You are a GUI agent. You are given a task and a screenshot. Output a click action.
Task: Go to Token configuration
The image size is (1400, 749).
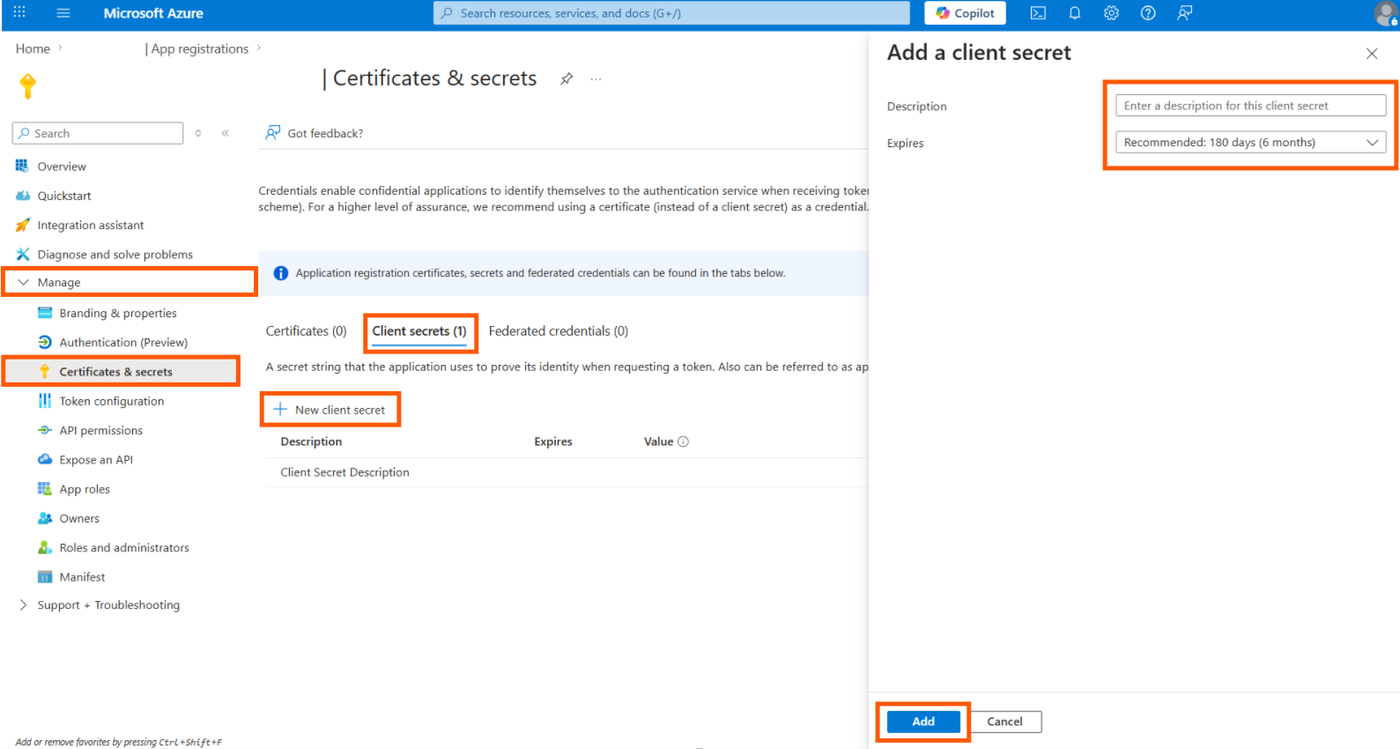point(112,401)
